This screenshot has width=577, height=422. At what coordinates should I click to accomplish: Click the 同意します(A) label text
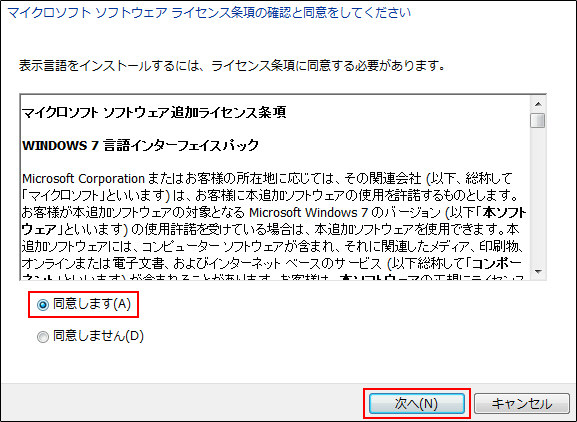click(92, 304)
